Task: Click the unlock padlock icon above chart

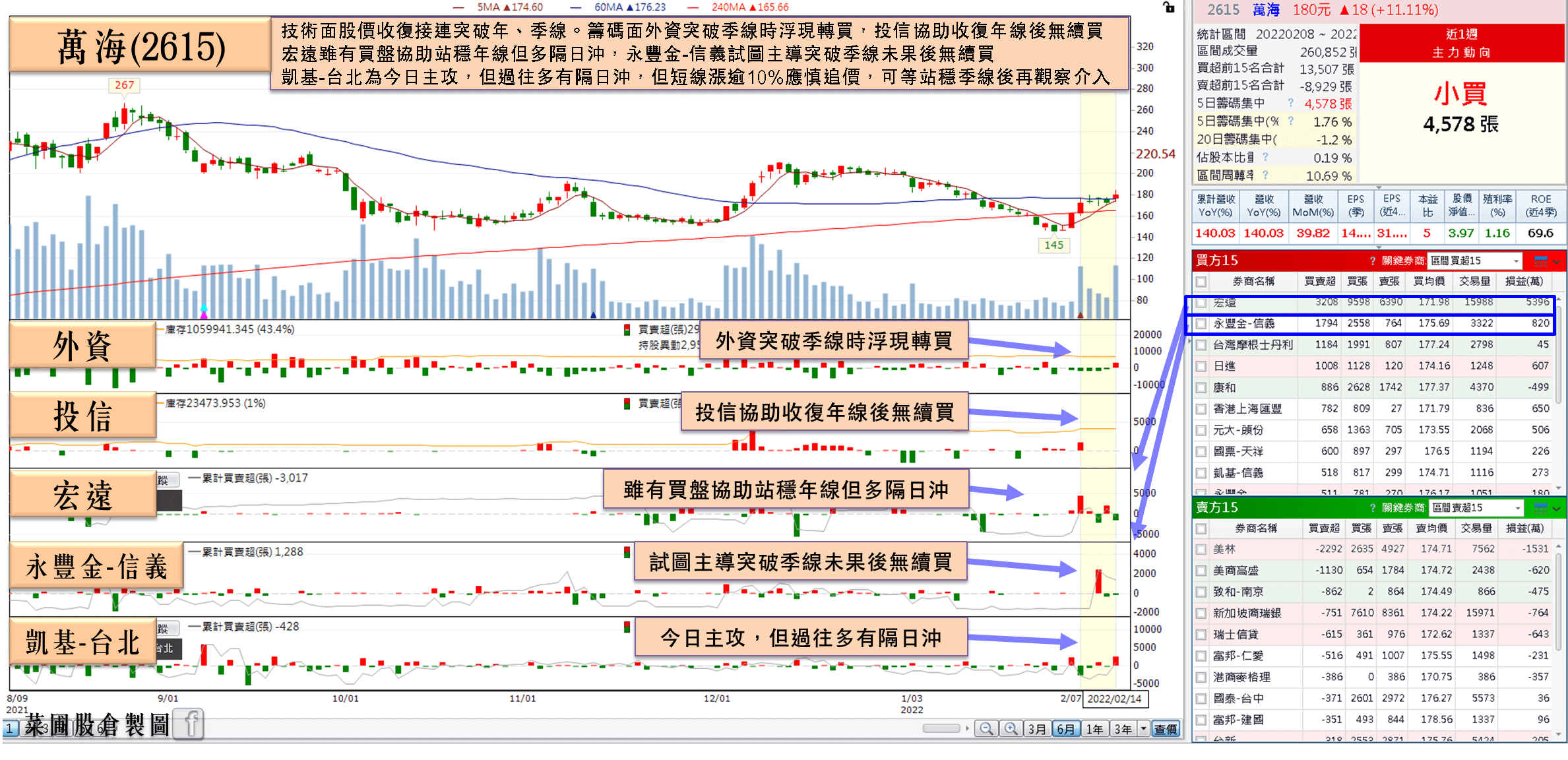Action: pyautogui.click(x=1168, y=7)
